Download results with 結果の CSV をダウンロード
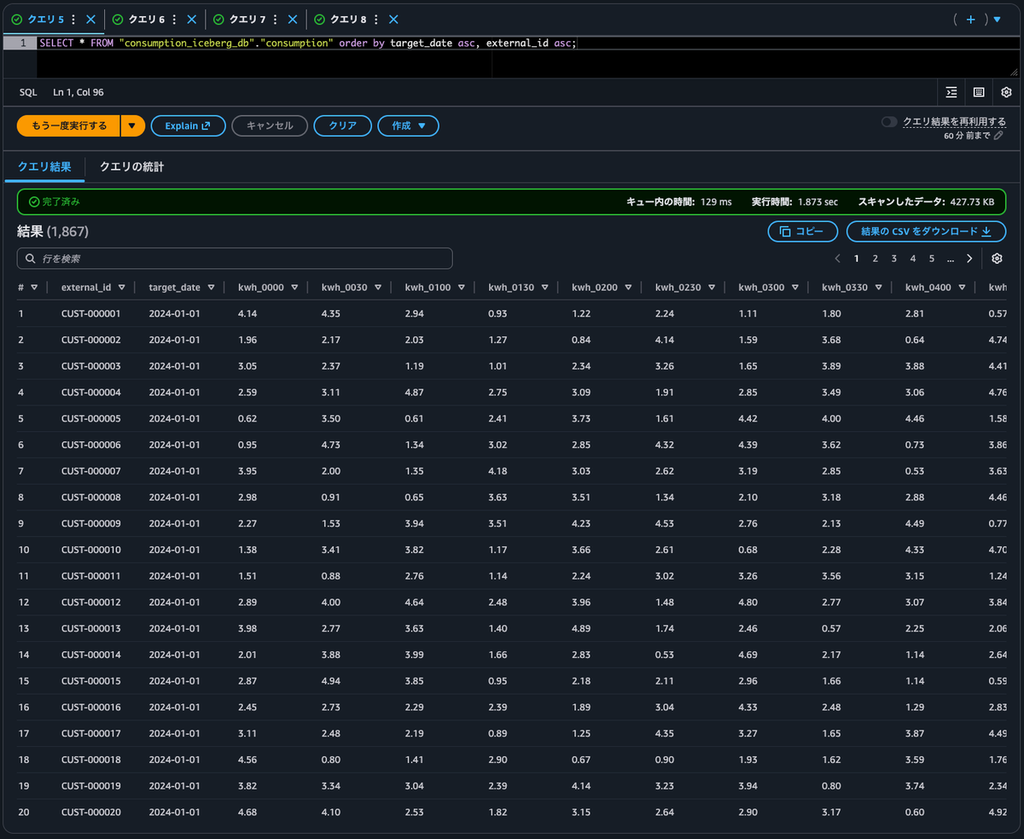This screenshot has height=839, width=1024. (926, 231)
